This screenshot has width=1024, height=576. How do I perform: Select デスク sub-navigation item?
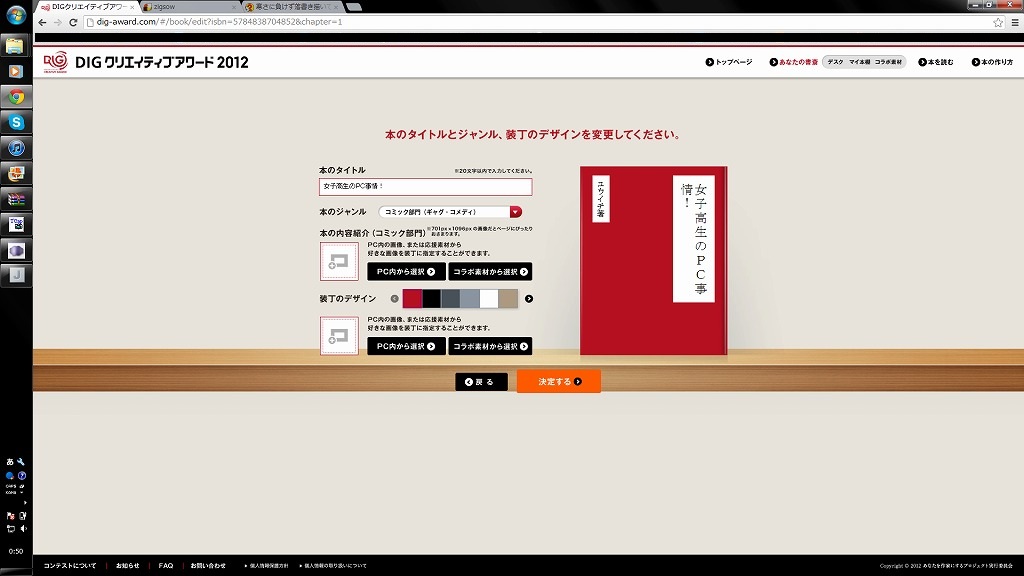click(x=835, y=62)
